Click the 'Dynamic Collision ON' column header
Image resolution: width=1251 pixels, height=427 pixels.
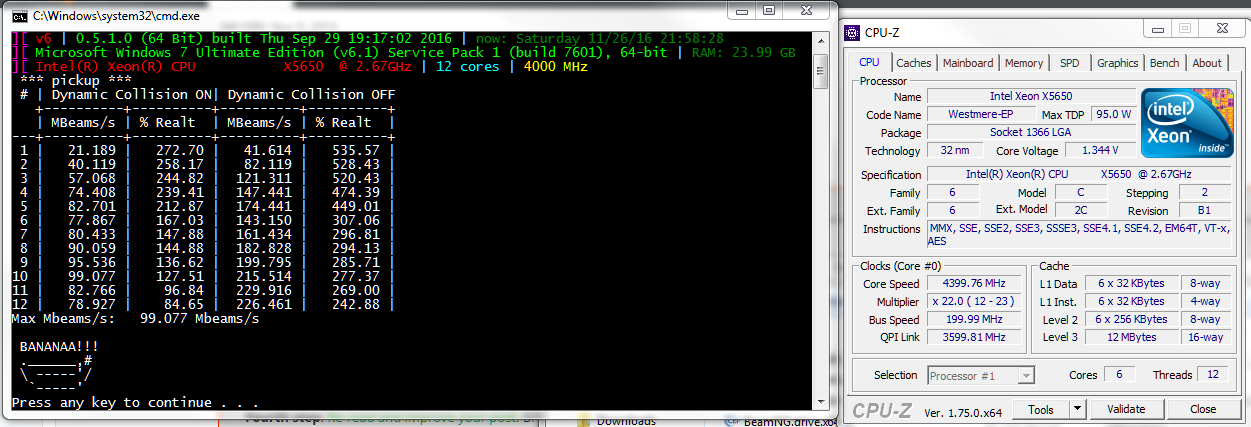click(132, 94)
